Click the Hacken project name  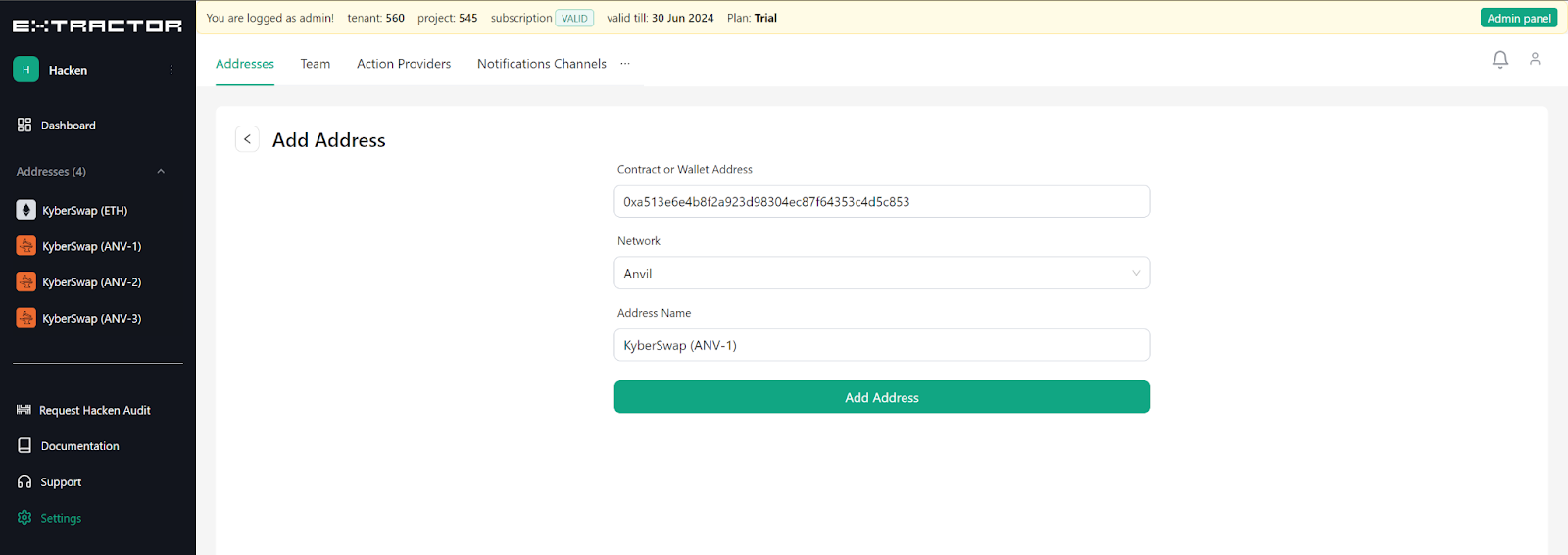pos(68,70)
